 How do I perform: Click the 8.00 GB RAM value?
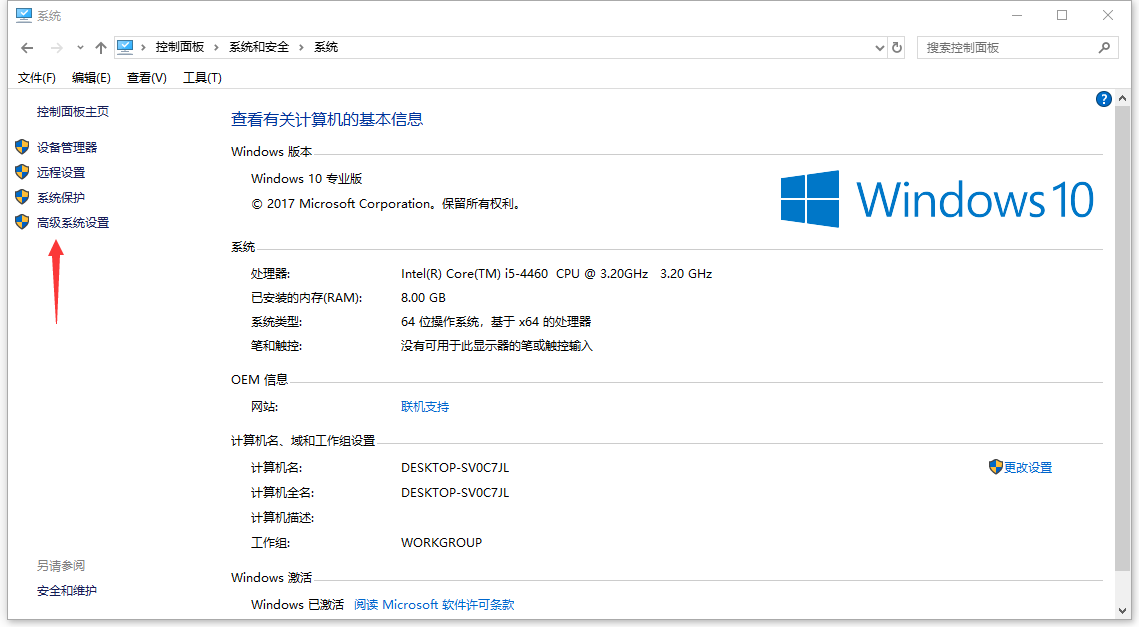point(423,298)
